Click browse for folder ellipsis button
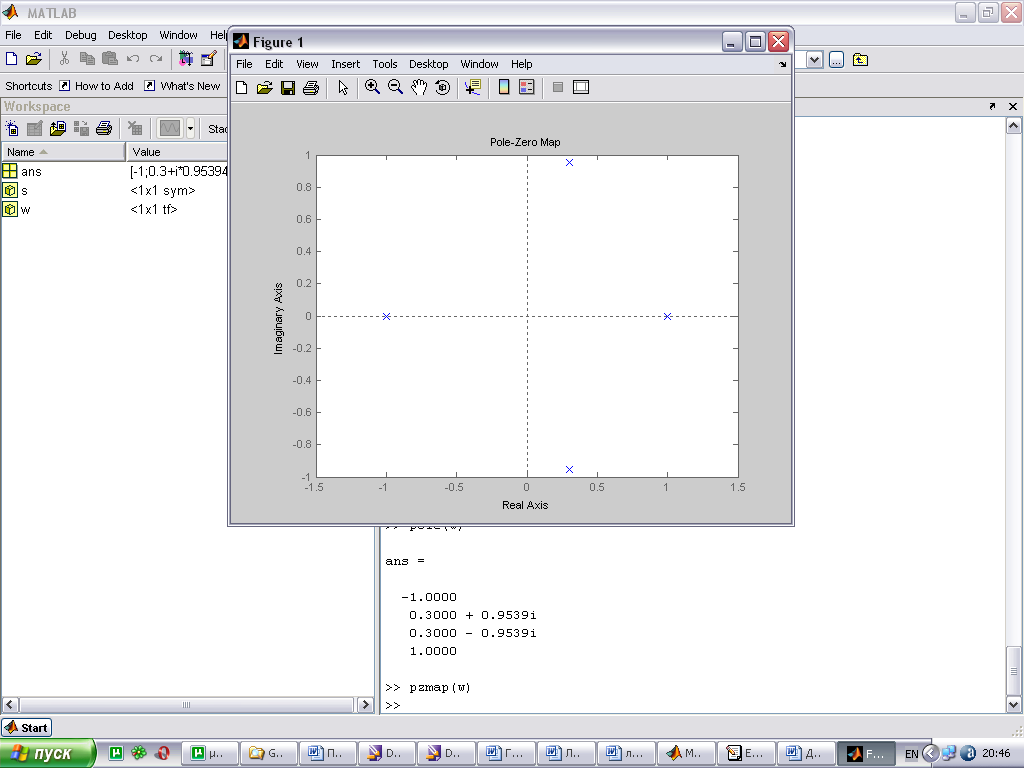The width and height of the screenshot is (1024, 768). 837,60
